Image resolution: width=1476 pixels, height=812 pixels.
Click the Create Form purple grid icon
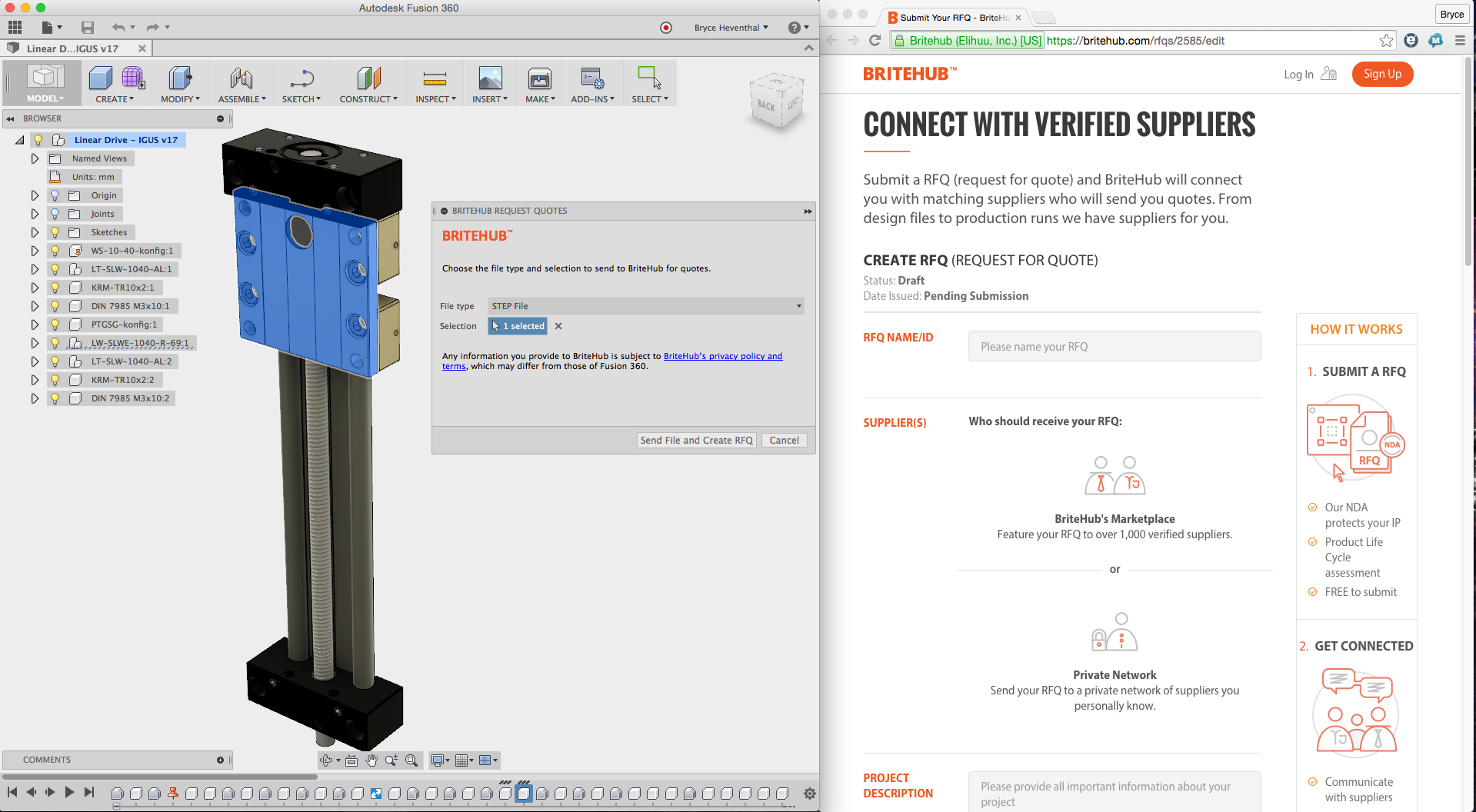[132, 78]
